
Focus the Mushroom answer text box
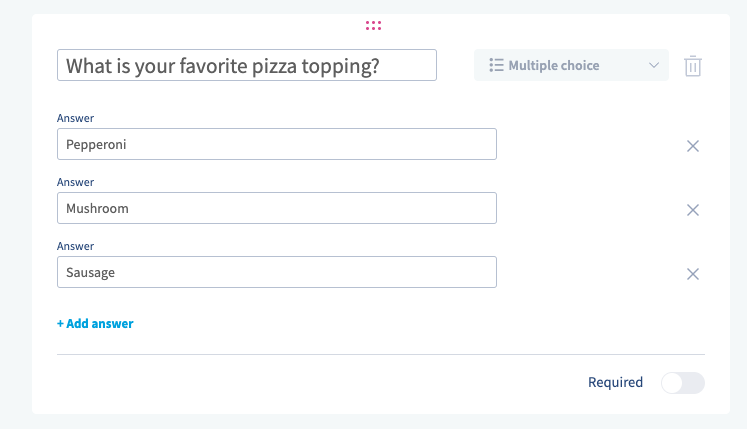pos(277,208)
